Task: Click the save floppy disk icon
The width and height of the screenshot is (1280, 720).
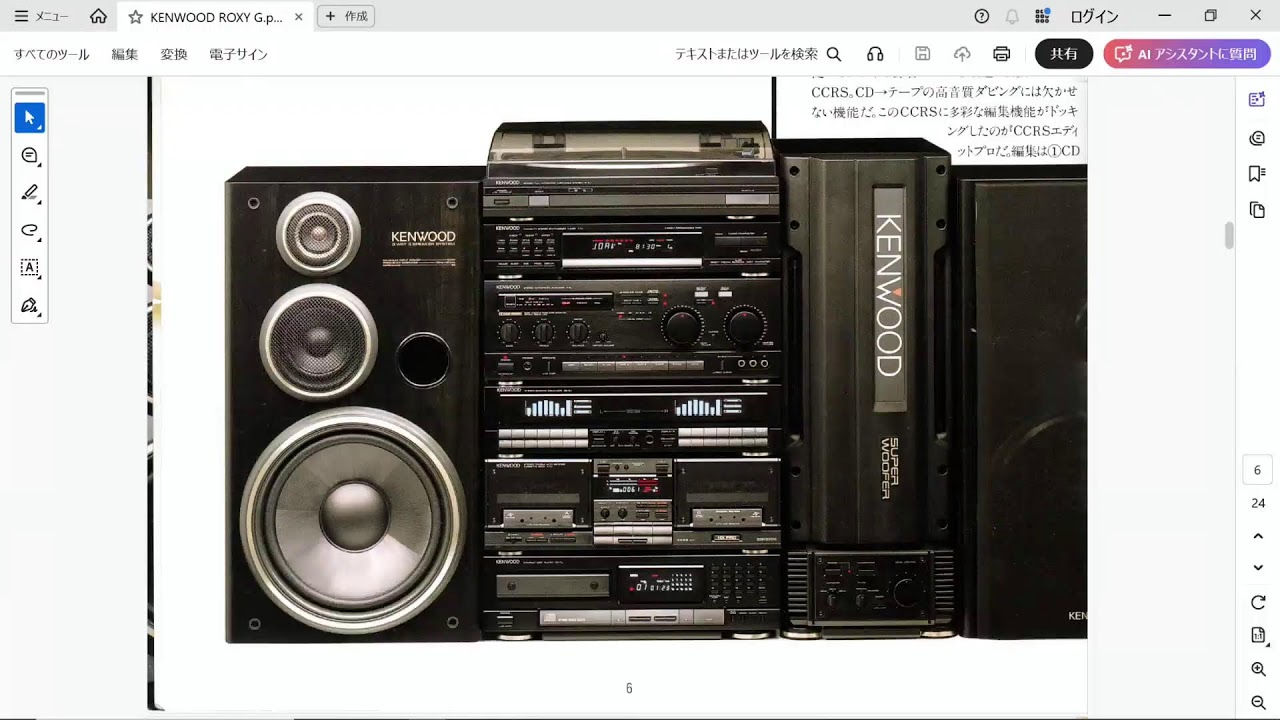Action: [923, 54]
